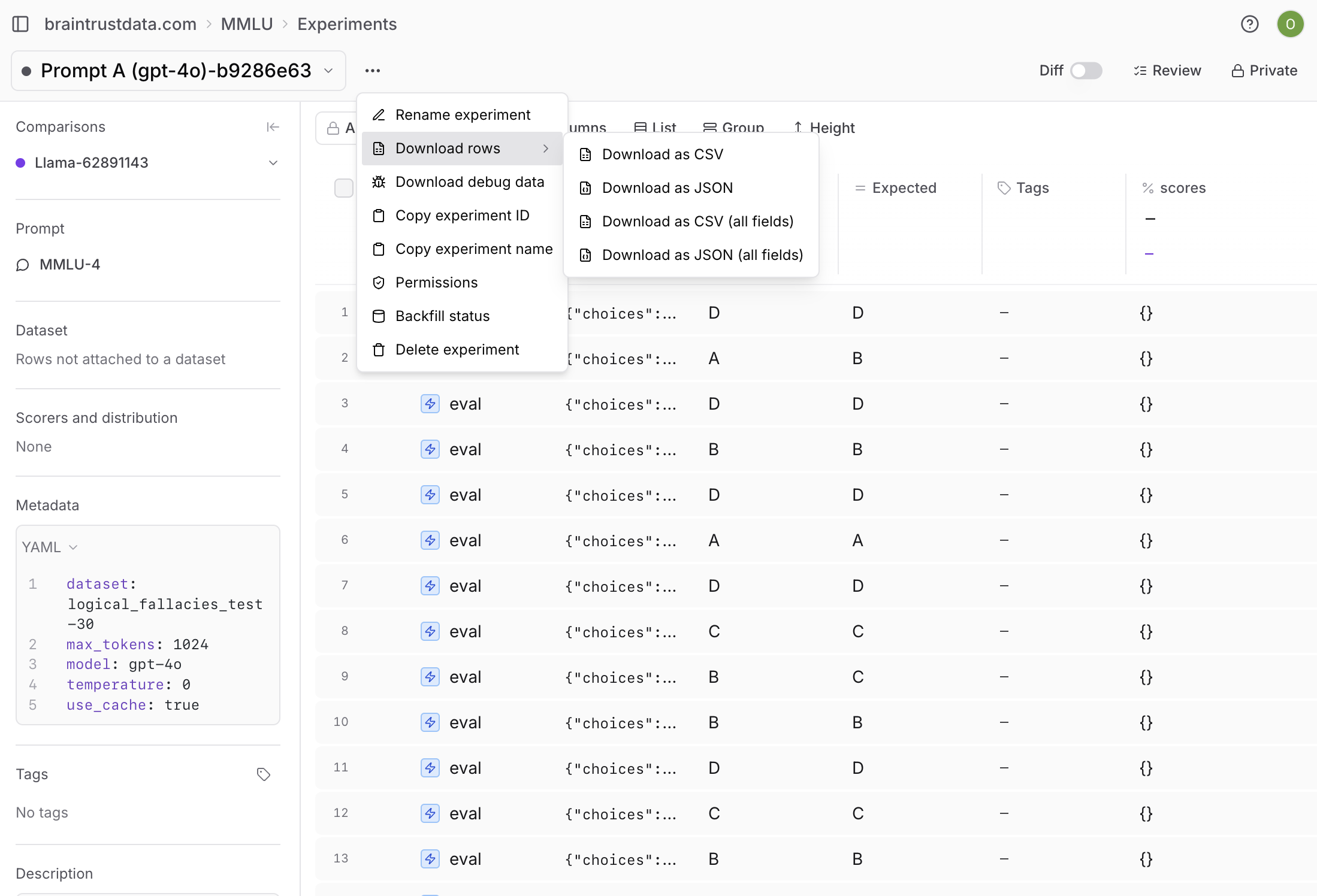Screen dimensions: 1317x896
Task: Click the tag icon beside Tags section
Action: pos(264,774)
